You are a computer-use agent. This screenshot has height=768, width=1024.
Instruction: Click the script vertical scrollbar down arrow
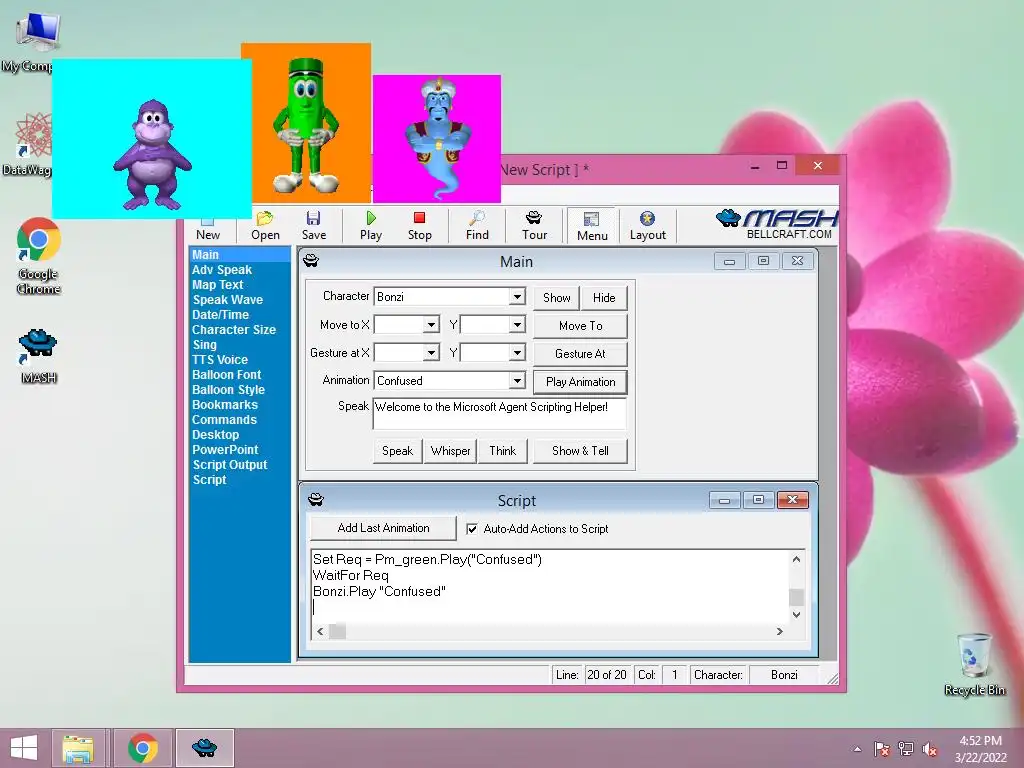[x=796, y=615]
